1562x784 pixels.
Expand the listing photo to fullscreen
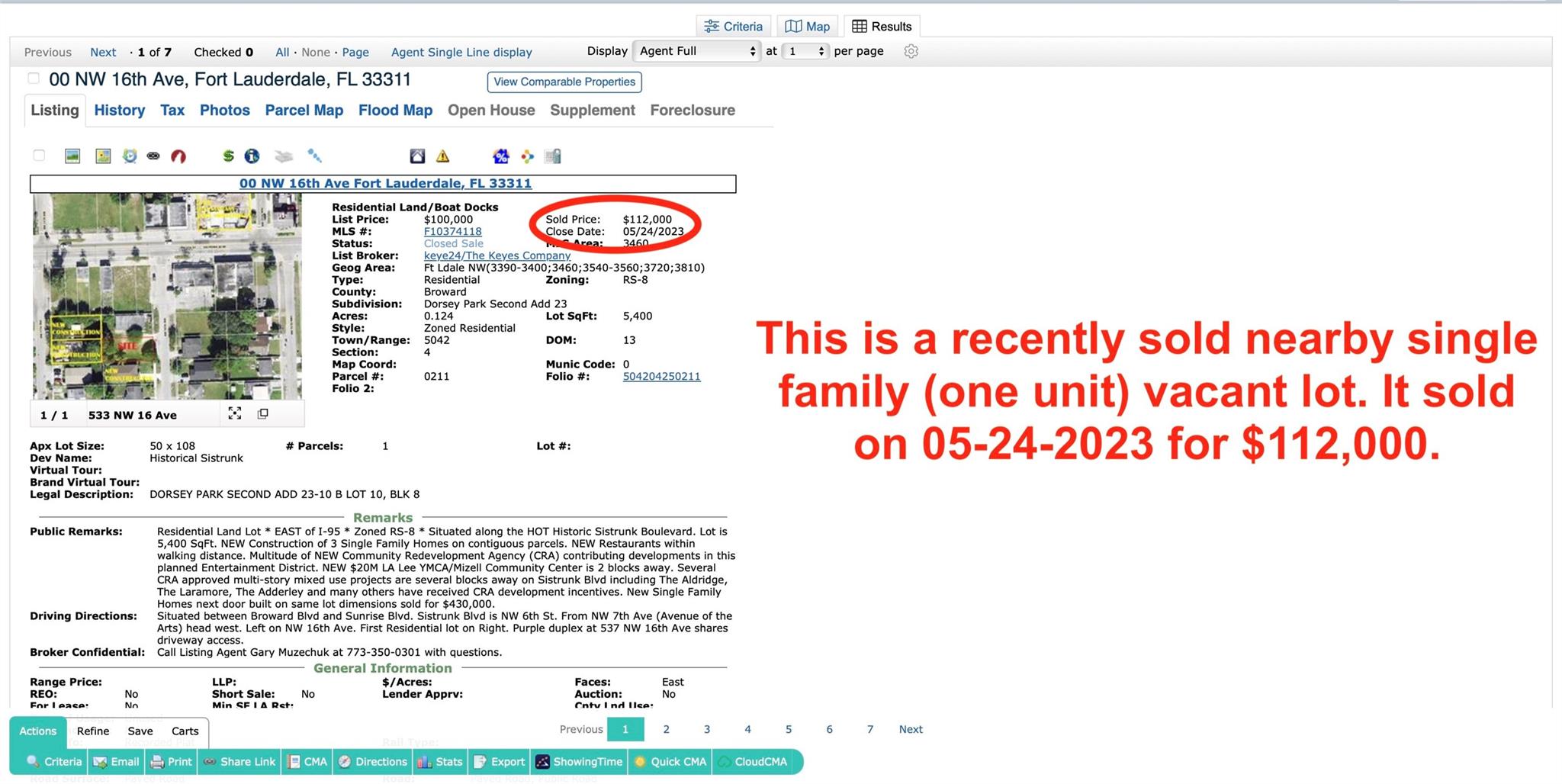pos(235,413)
